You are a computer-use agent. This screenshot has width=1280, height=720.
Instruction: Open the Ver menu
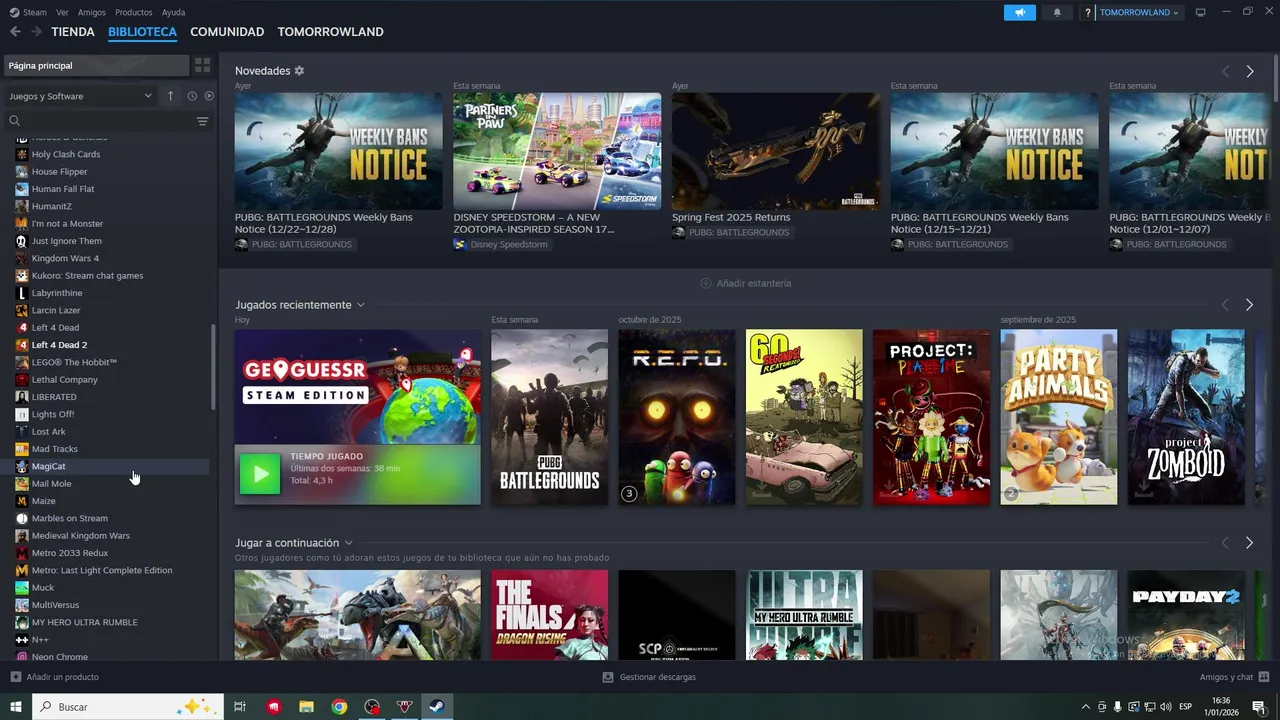pos(62,12)
